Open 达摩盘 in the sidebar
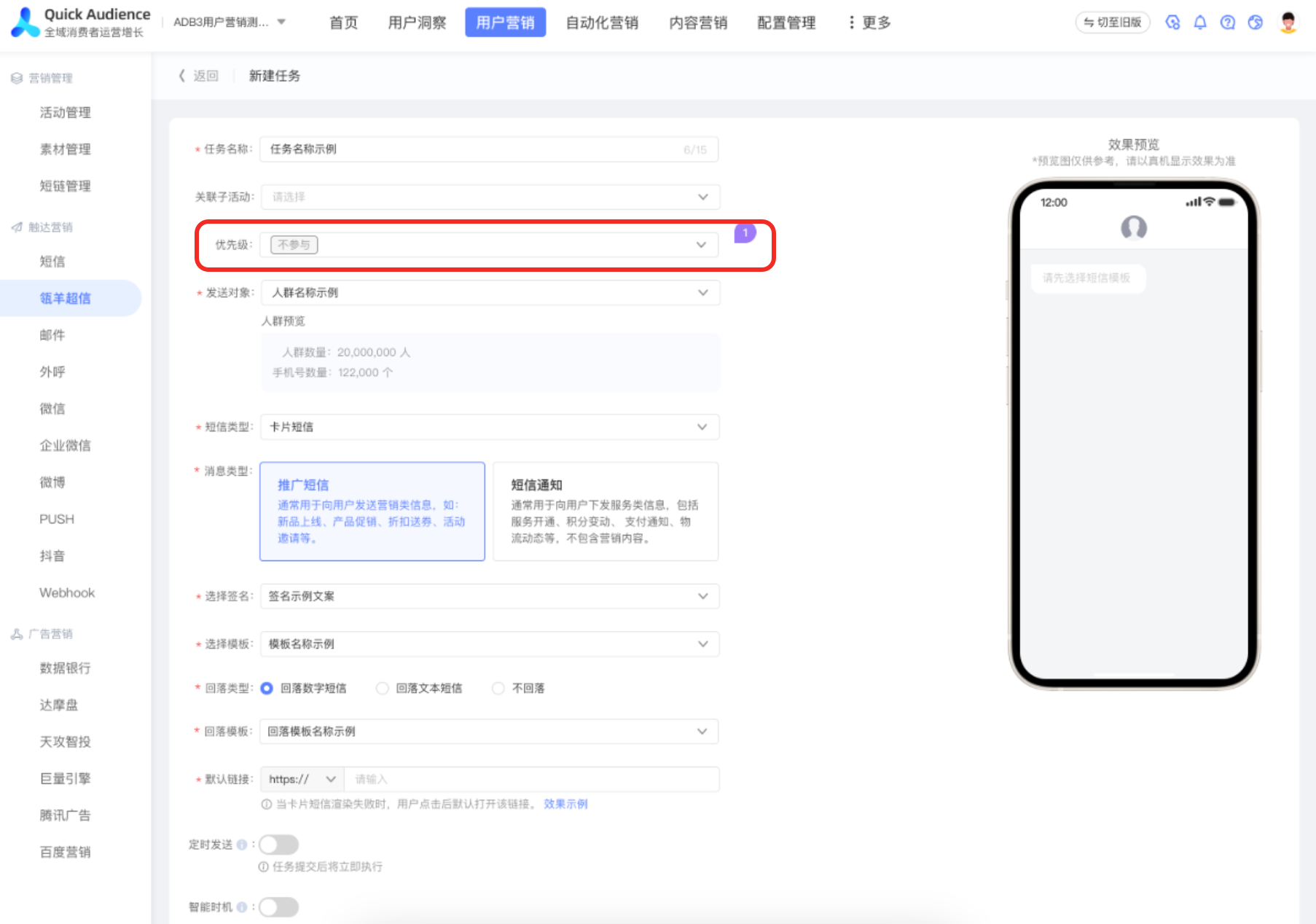1316x924 pixels. (59, 705)
